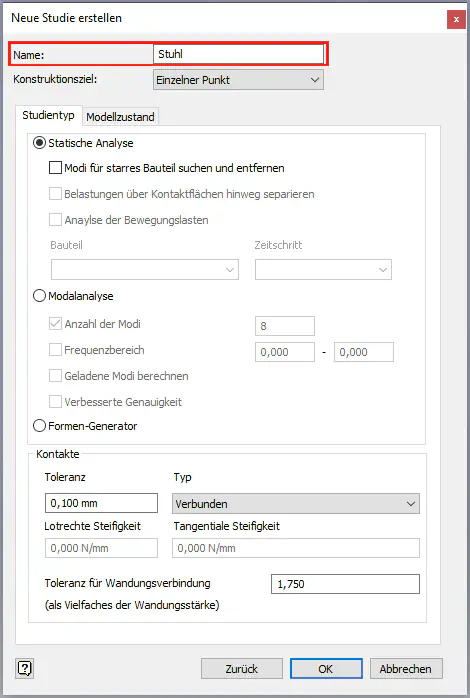Select Modalanalyse radio button
Image resolution: width=470 pixels, height=698 pixels.
click(x=40, y=296)
